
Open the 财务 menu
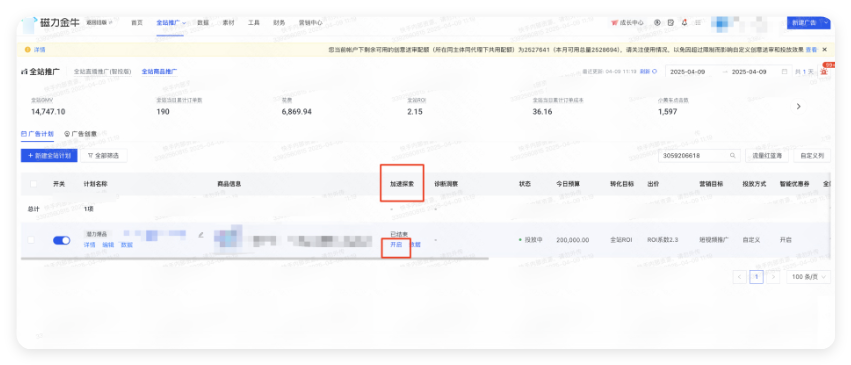pos(279,23)
